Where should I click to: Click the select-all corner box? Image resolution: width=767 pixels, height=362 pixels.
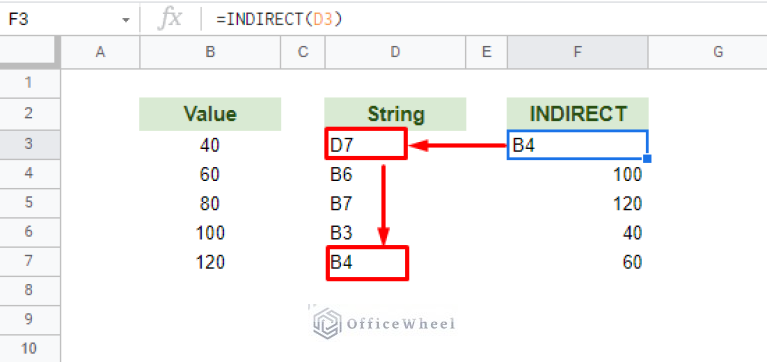point(29,52)
